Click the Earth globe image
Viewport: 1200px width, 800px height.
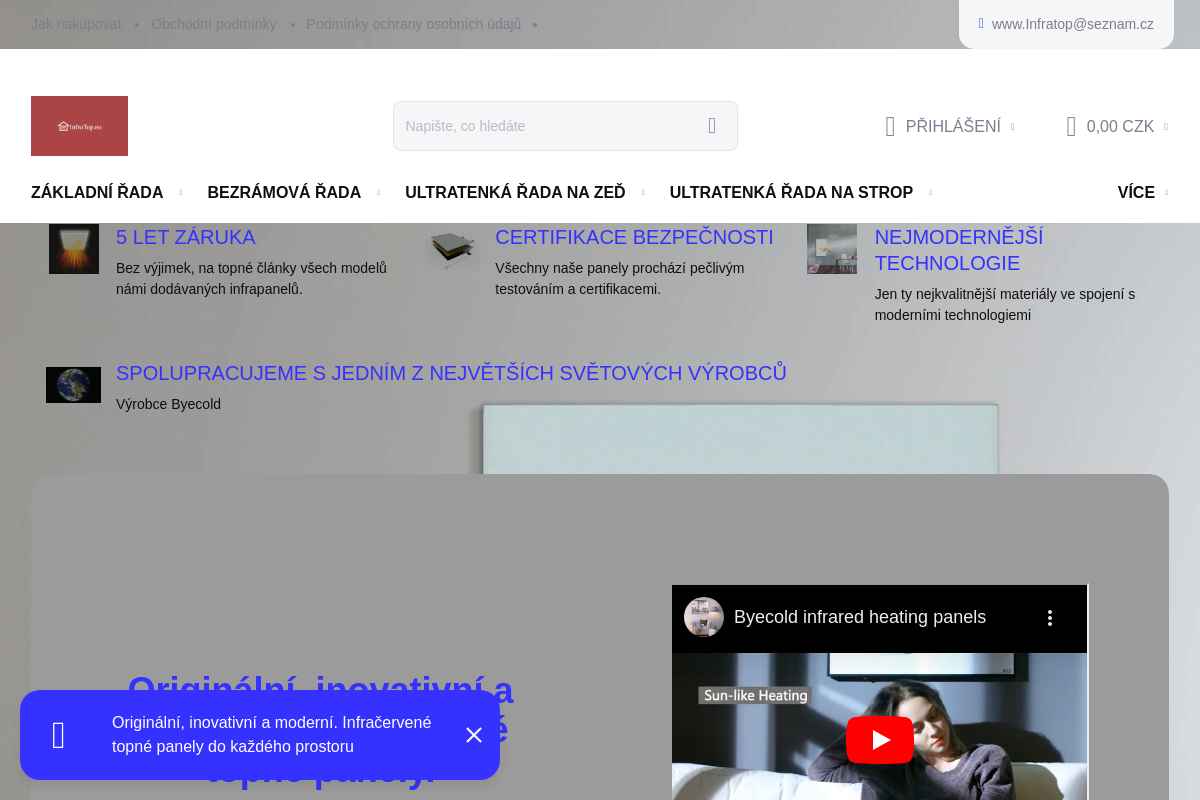74,385
